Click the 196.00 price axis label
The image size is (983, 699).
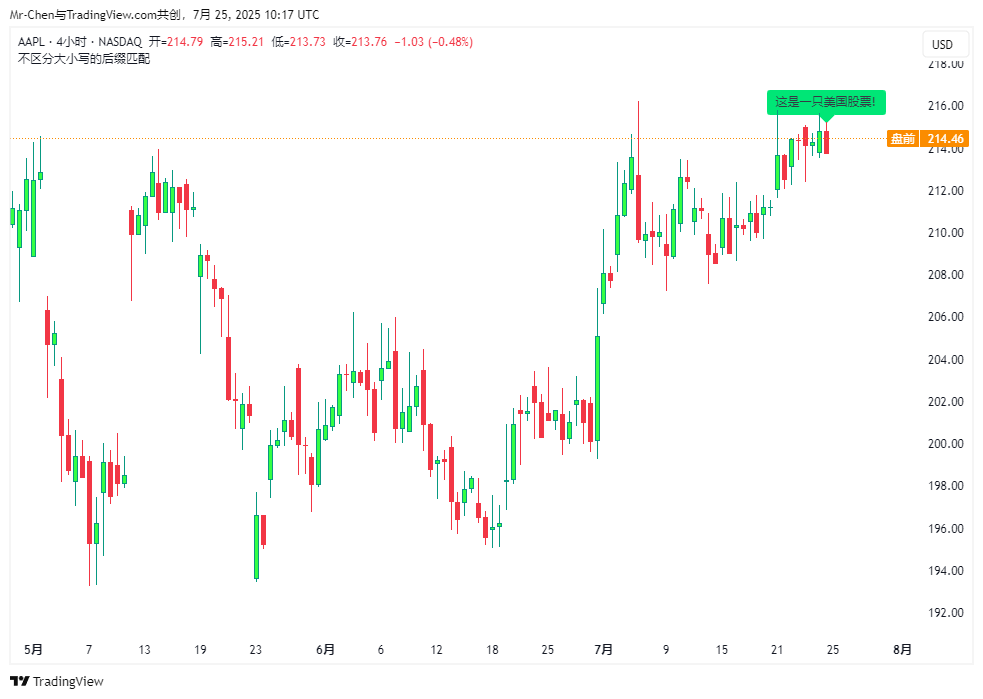[x=945, y=528]
